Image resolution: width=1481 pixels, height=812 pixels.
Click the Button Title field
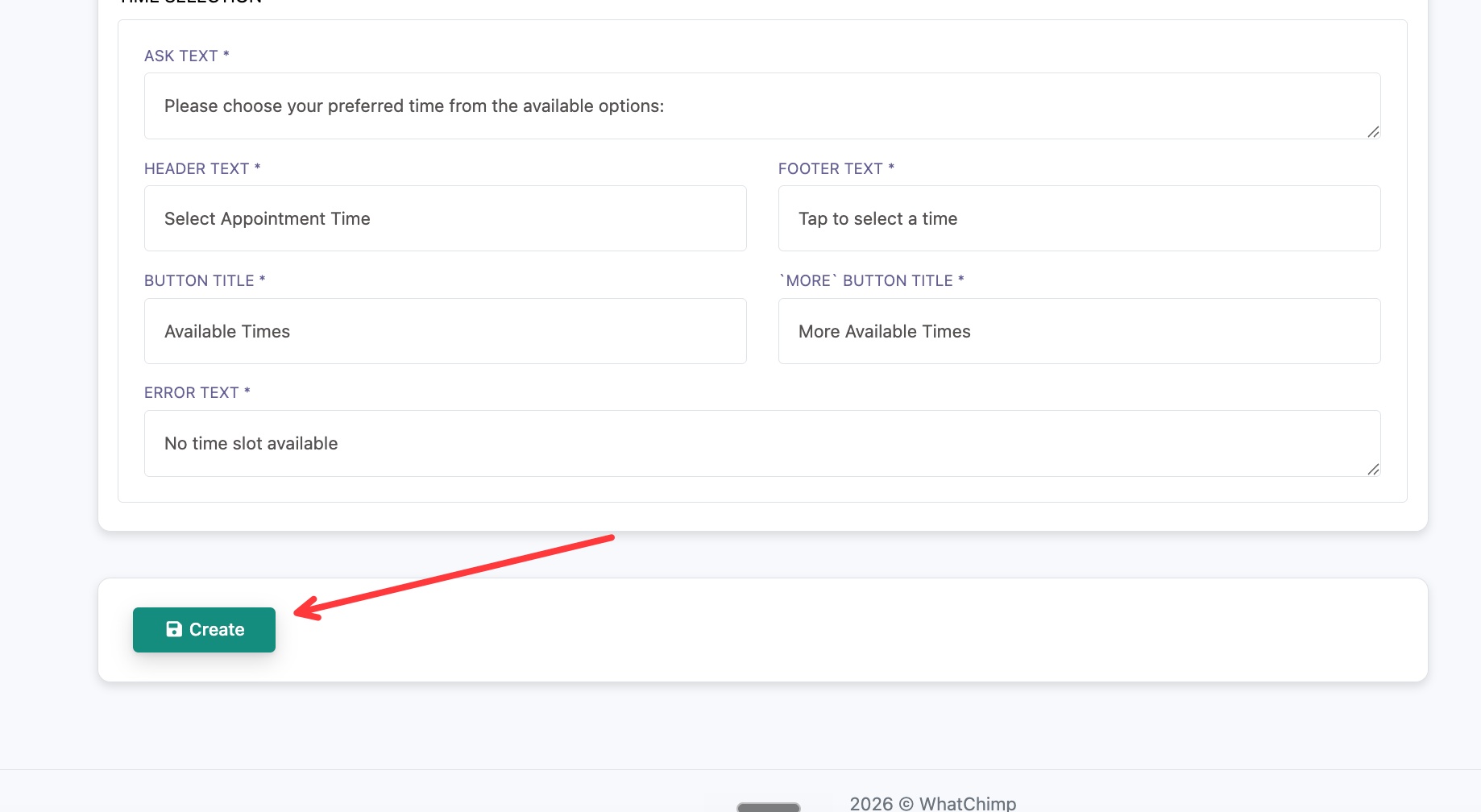coord(446,331)
